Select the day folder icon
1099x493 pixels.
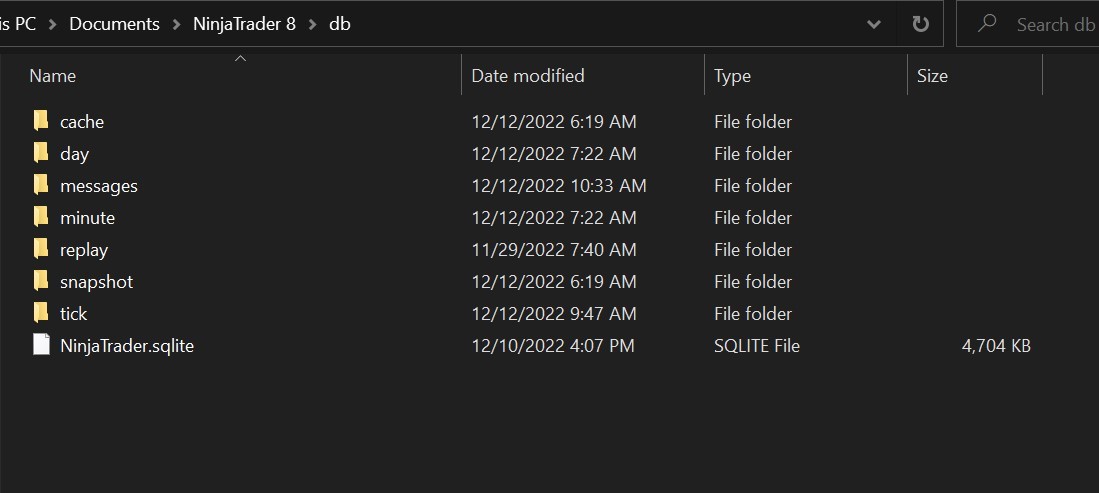coord(41,154)
